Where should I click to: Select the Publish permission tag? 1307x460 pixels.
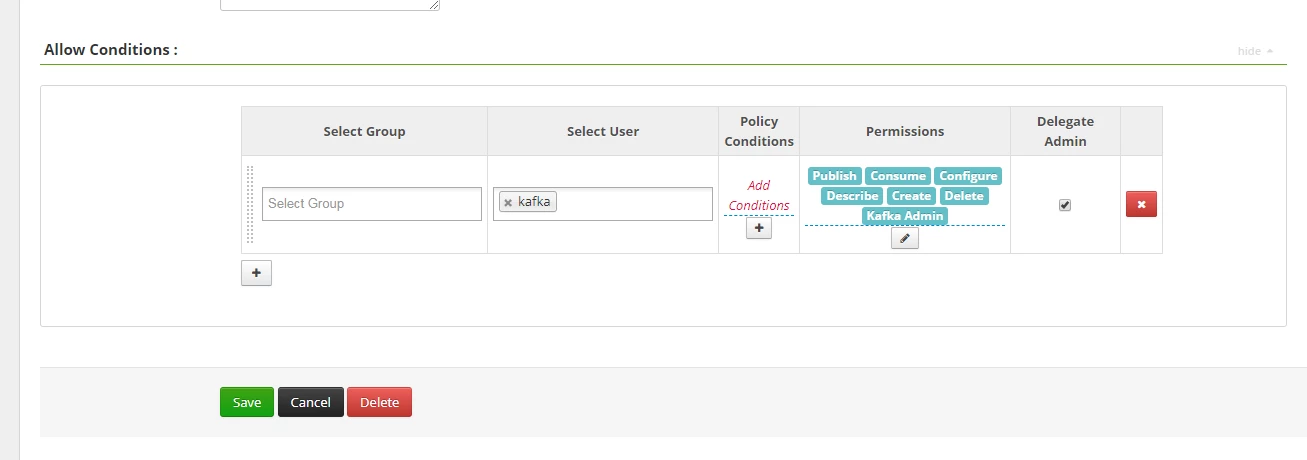point(834,176)
